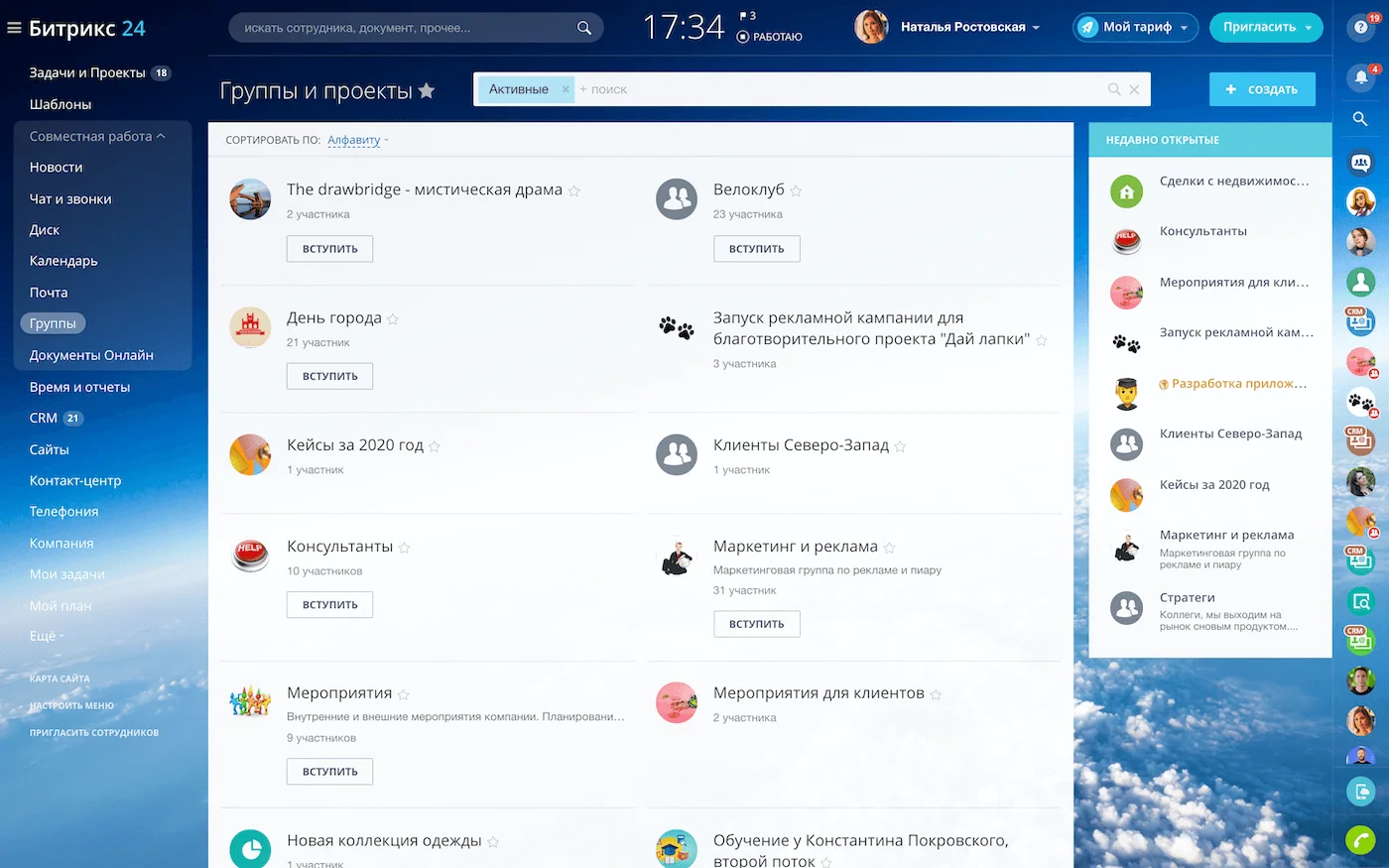Open the notifications bell icon

point(1361,77)
